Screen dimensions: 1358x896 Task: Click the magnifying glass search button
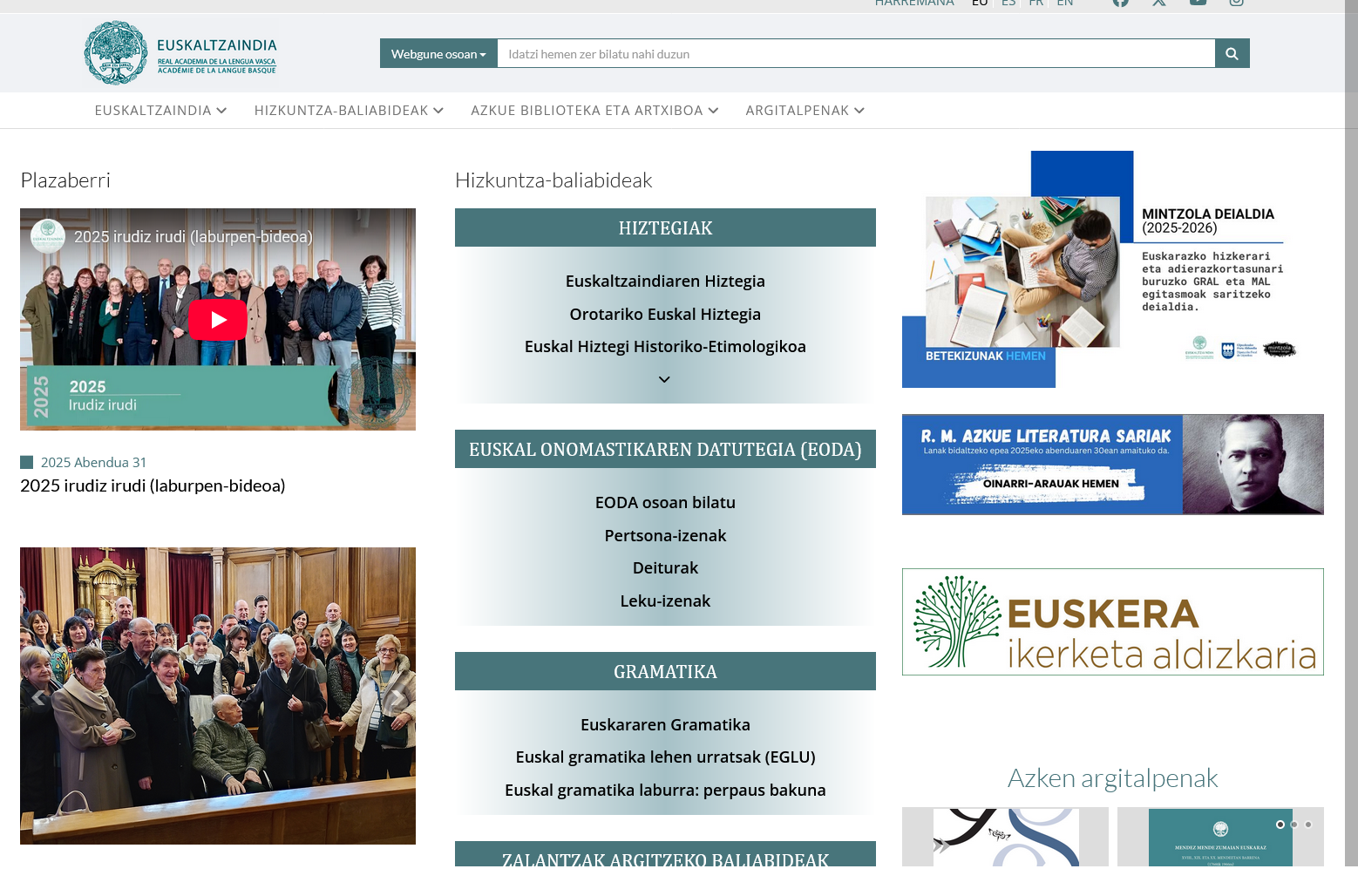[x=1232, y=54]
